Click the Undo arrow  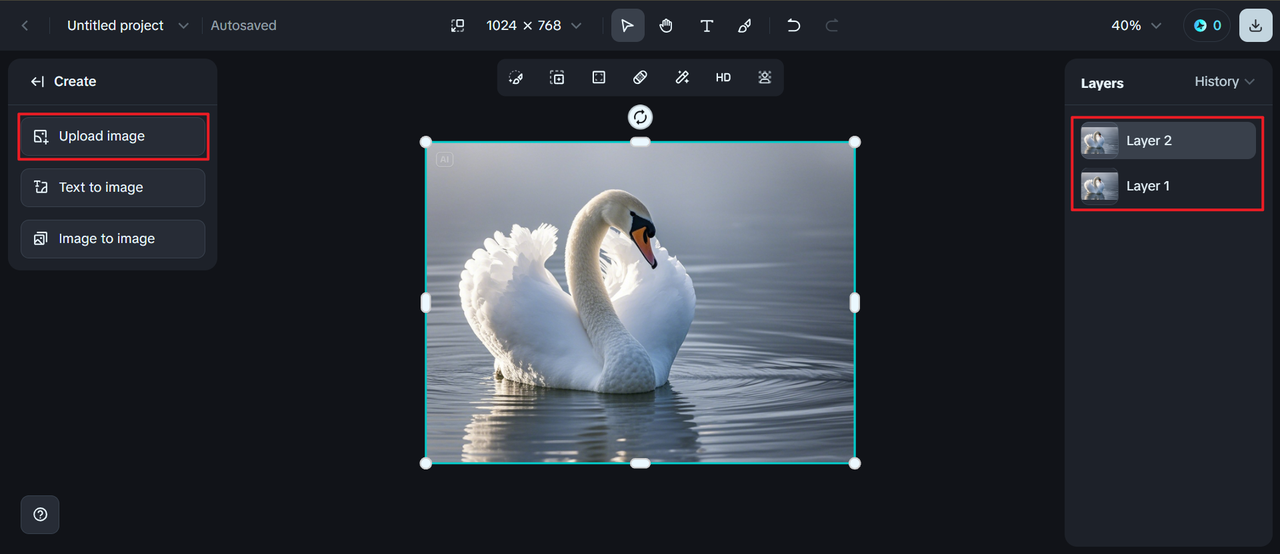(793, 26)
